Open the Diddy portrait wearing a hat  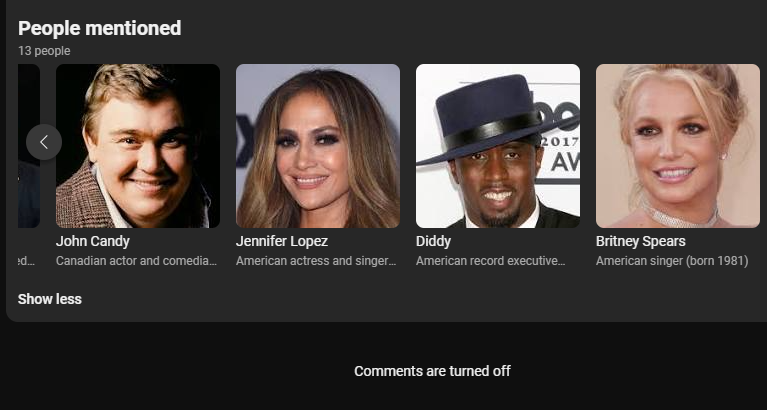tap(498, 146)
